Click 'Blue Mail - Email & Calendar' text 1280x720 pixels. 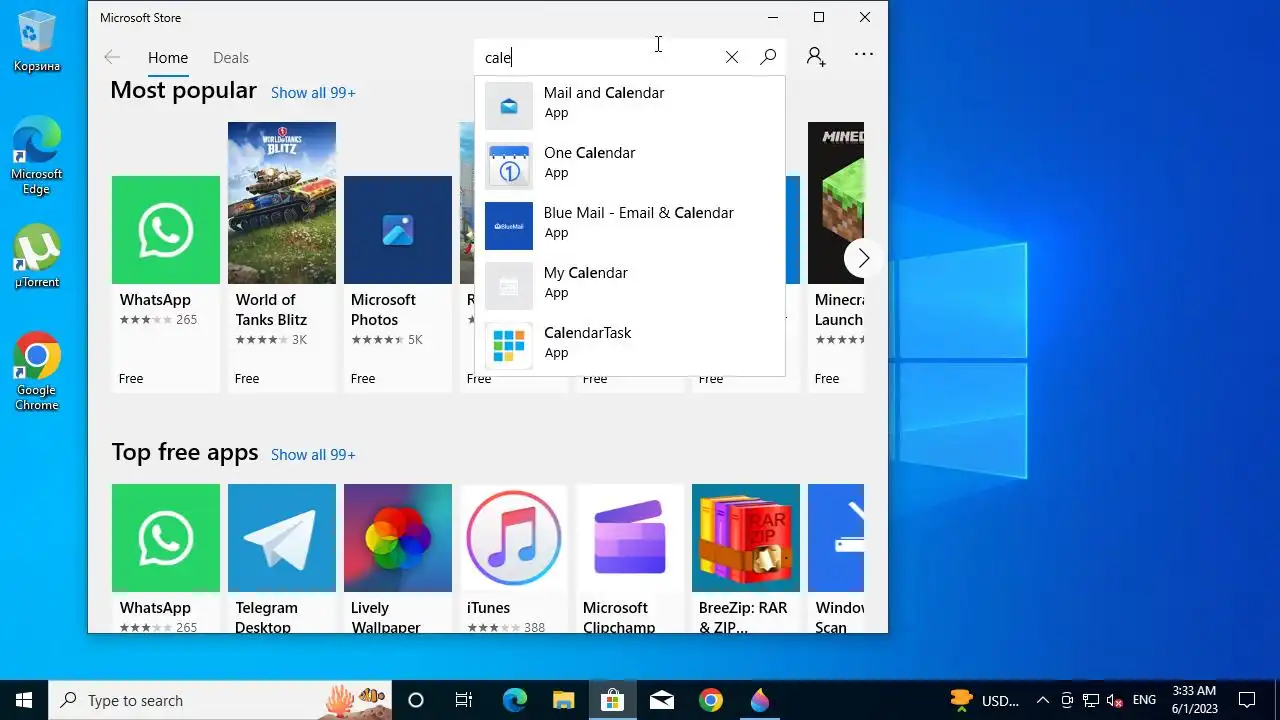(639, 213)
